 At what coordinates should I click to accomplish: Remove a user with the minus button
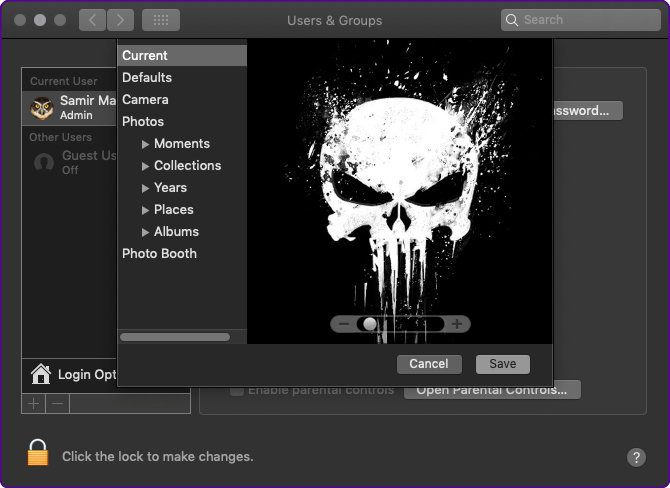pos(58,403)
